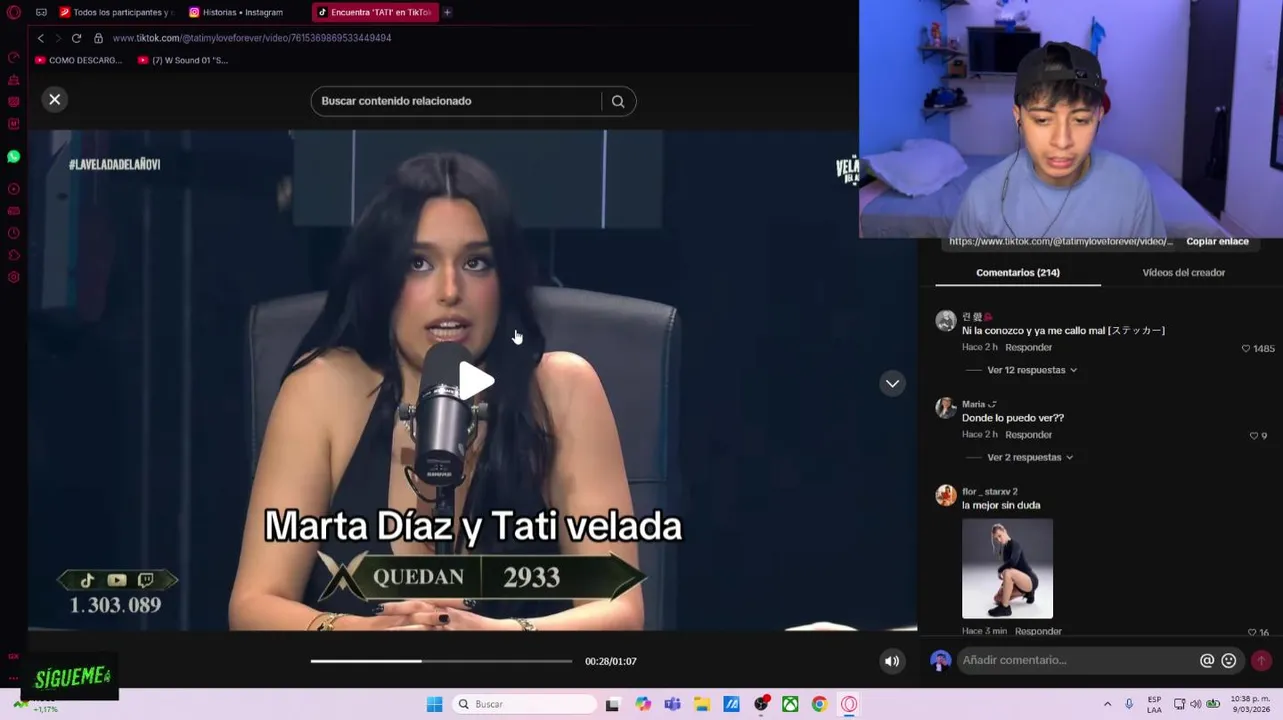Like Maria's 'Donde lo puedo ver' comment

click(1254, 436)
